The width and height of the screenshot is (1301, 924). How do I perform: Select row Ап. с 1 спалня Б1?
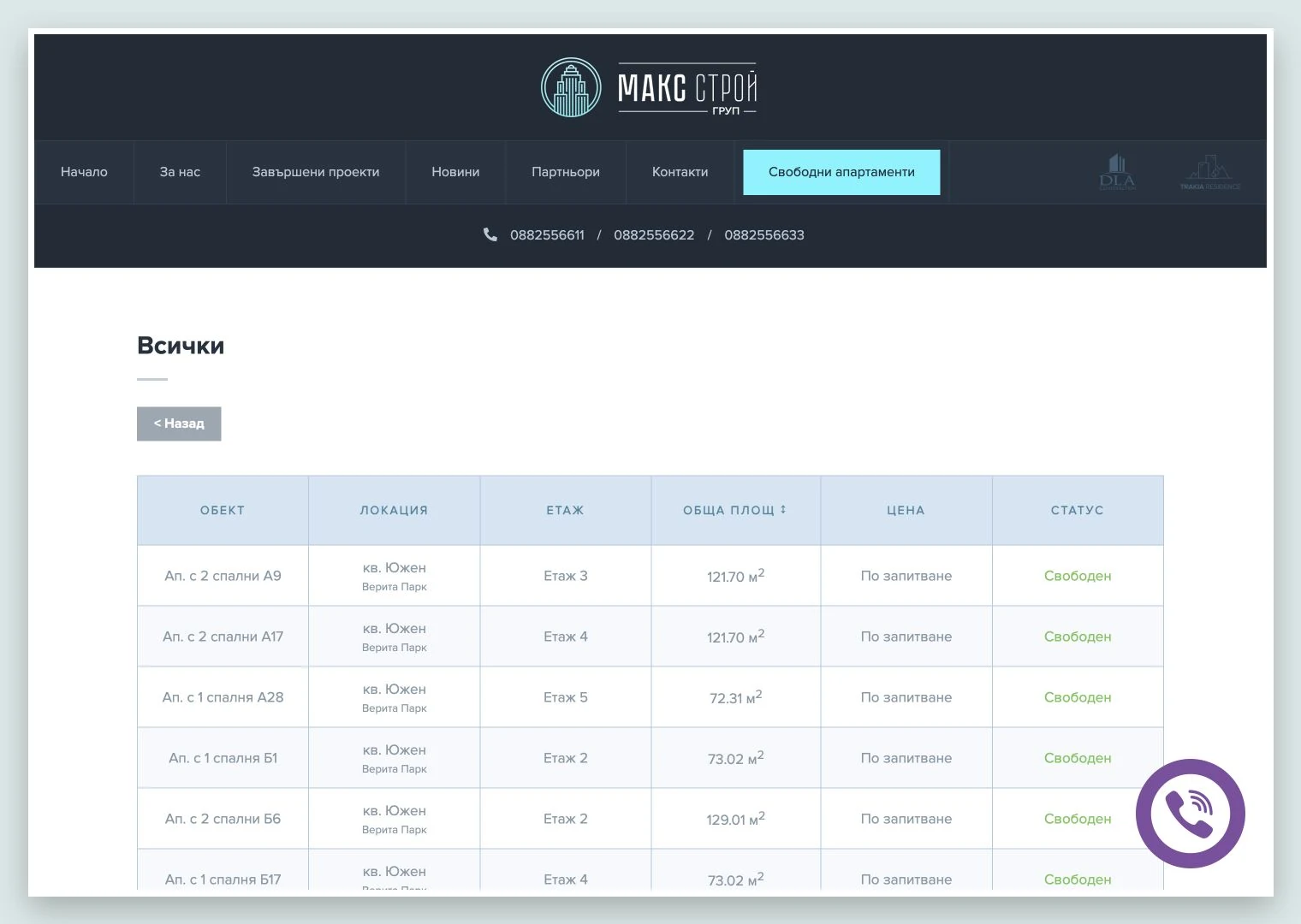pyautogui.click(x=650, y=758)
